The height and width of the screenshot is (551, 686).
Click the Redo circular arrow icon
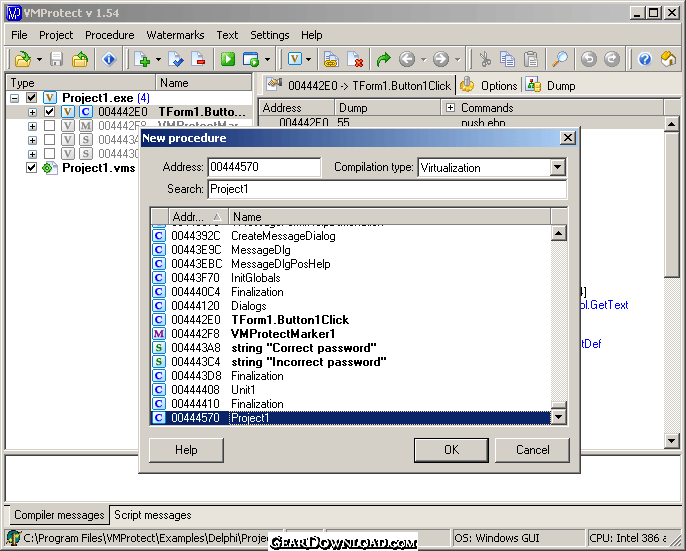pyautogui.click(x=612, y=59)
